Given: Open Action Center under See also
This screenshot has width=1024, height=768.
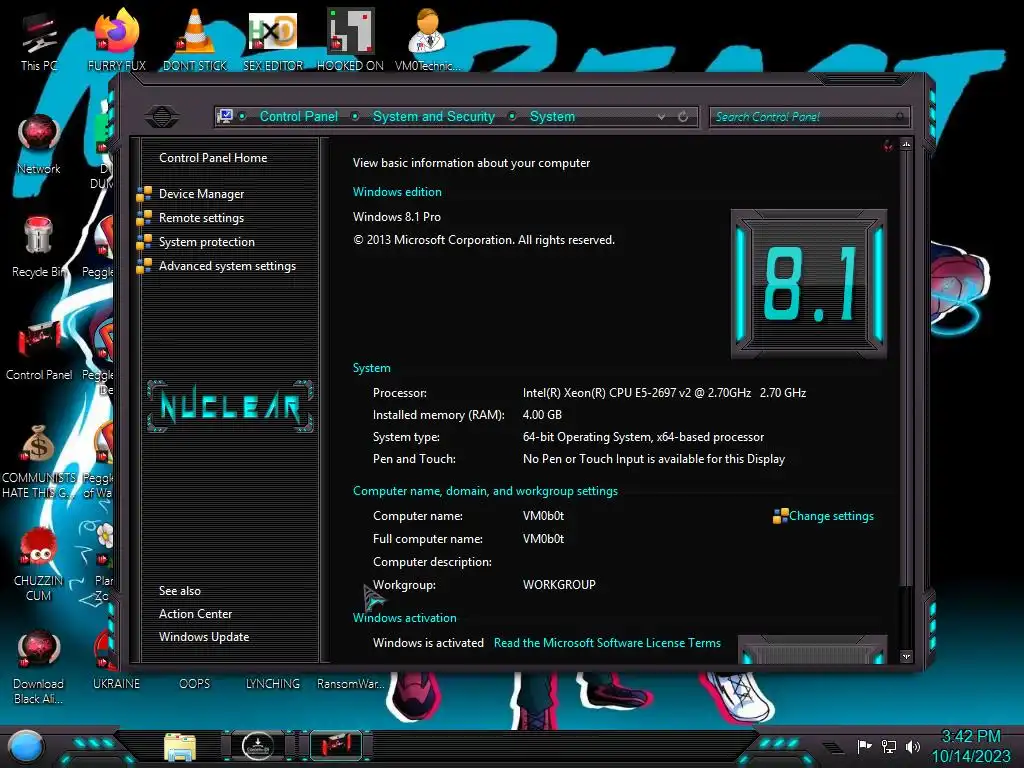Looking at the screenshot, I should [195, 614].
